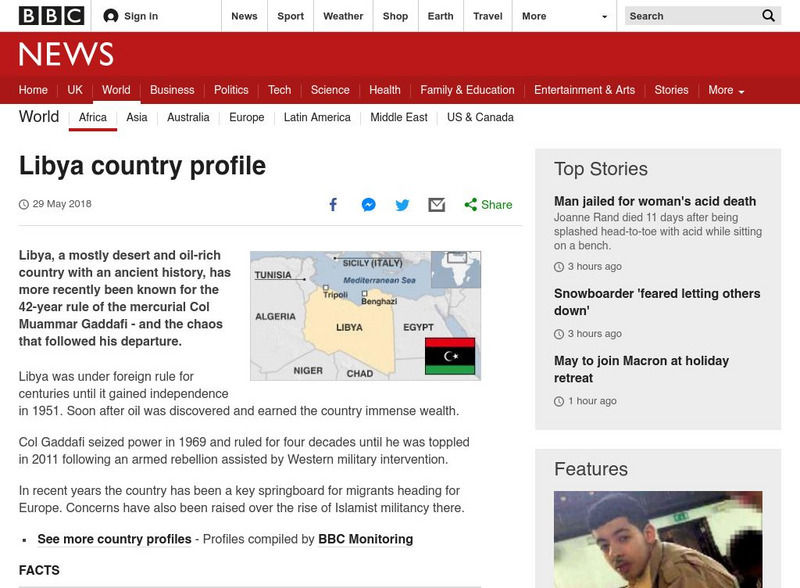Screen dimensions: 800x588
Task: Expand the top navigation More menu
Action: click(x=558, y=16)
